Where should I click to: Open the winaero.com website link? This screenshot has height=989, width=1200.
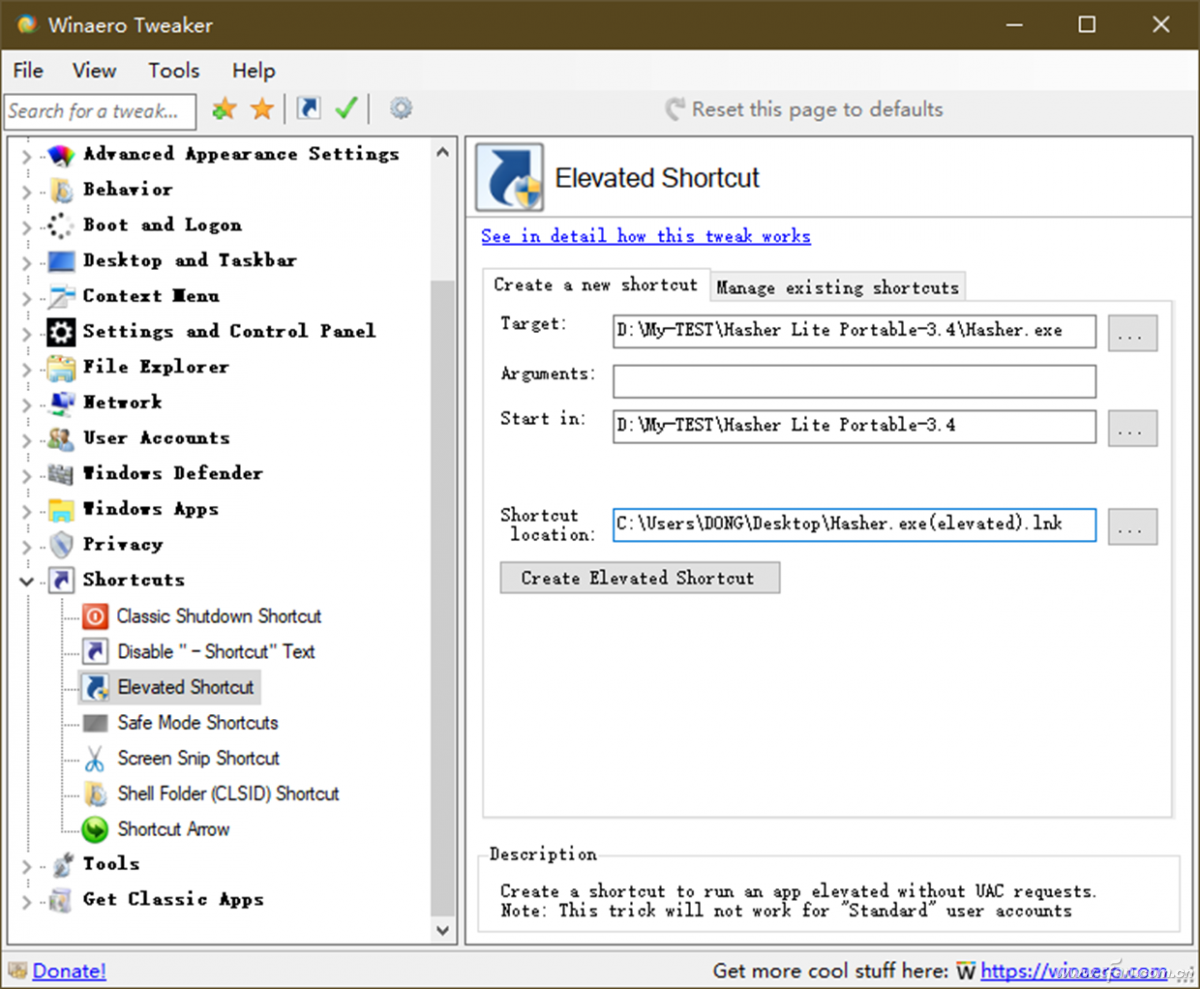pos(1073,970)
